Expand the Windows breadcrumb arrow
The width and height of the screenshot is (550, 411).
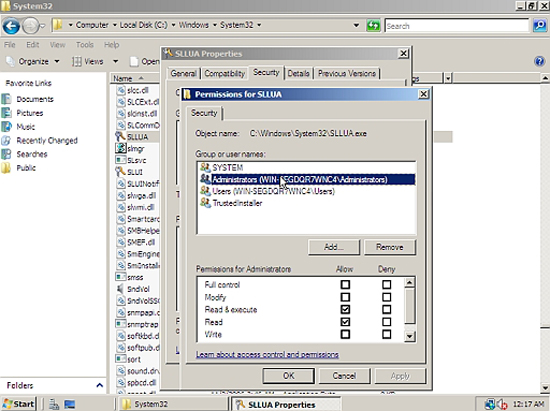pyautogui.click(x=215, y=25)
